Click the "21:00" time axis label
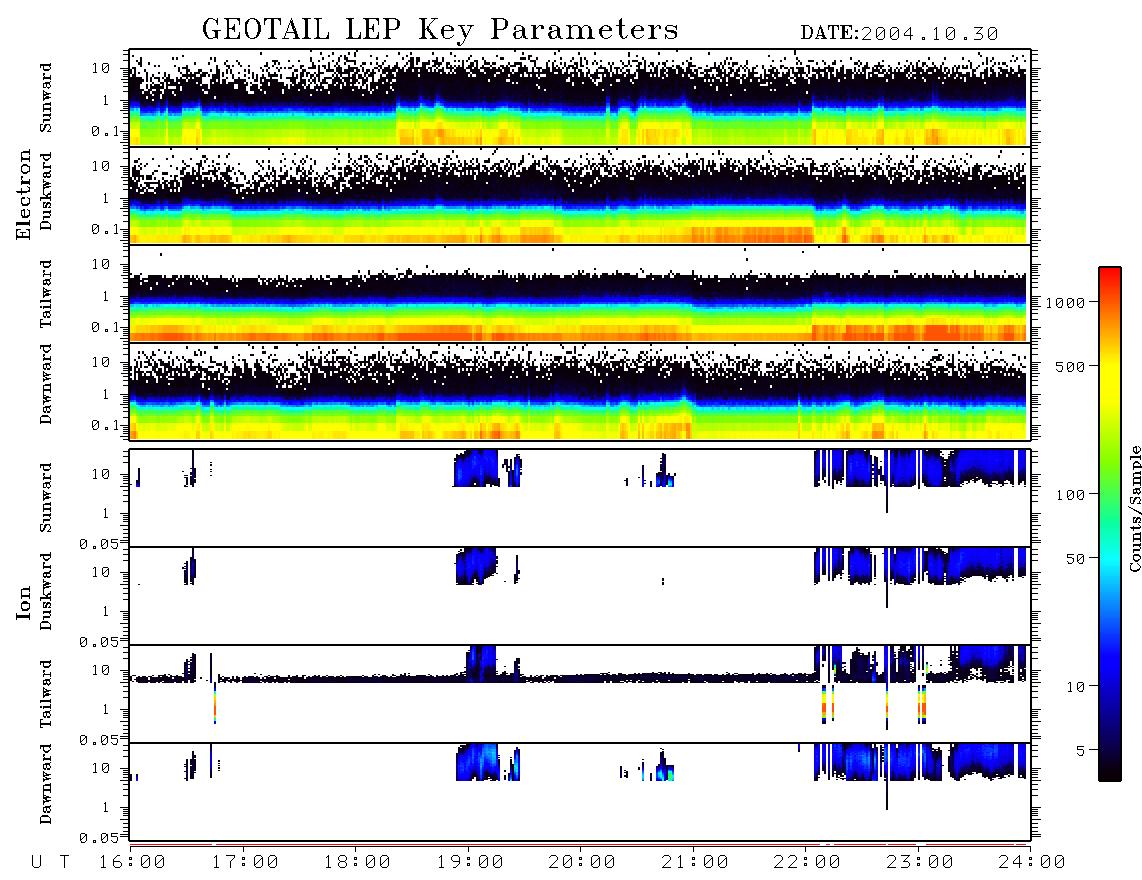Viewport: 1142px width, 880px height. pos(694,862)
